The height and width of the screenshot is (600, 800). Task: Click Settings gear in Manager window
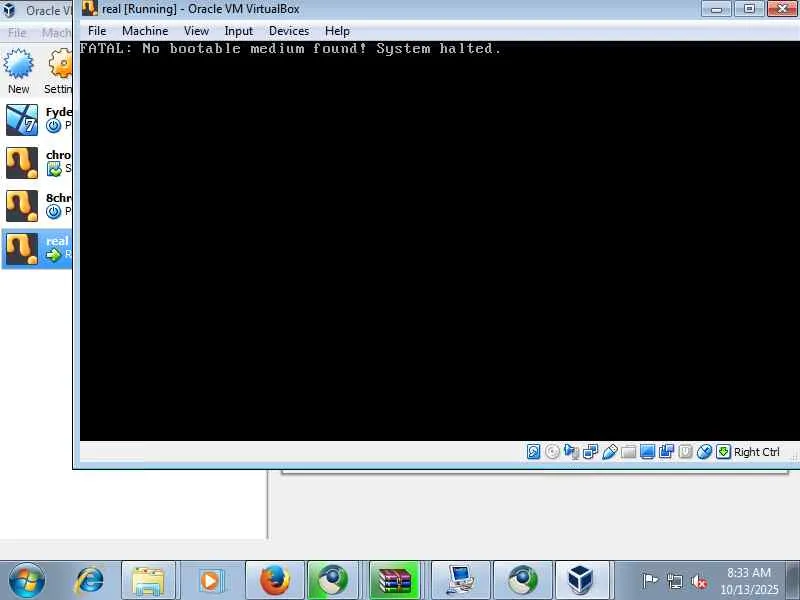[x=58, y=71]
